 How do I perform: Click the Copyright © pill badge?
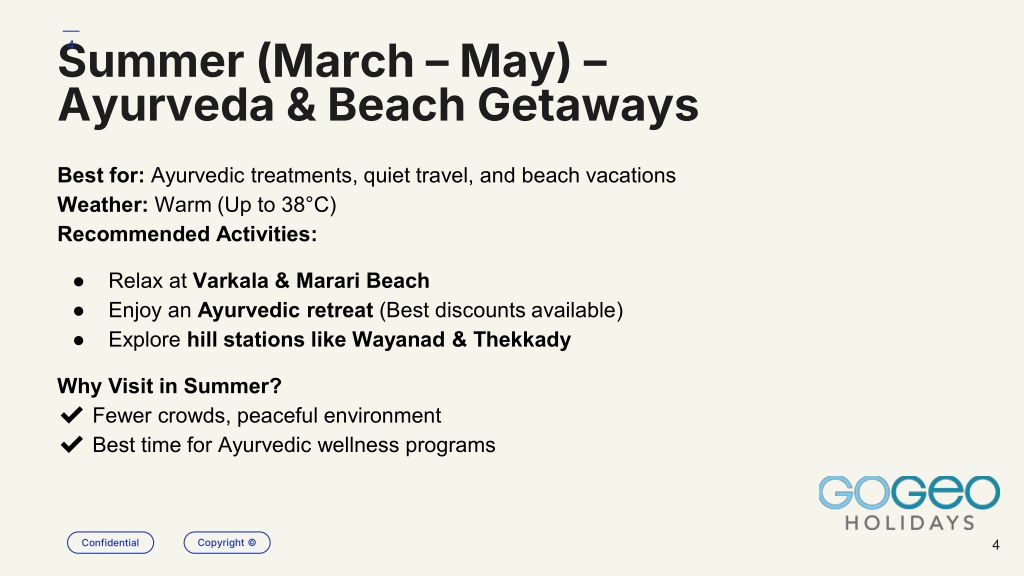[227, 543]
